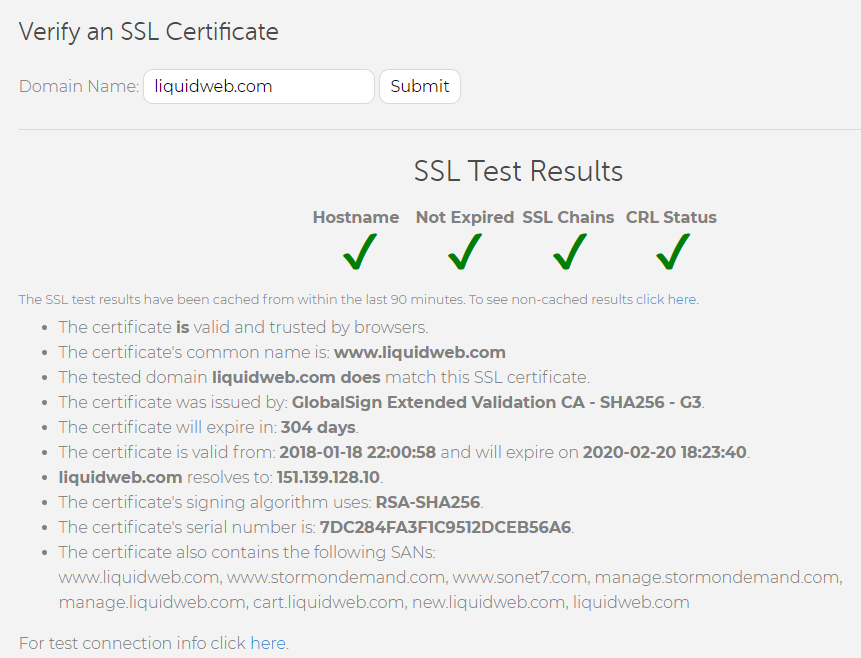The image size is (861, 658).
Task: Click the serial number 7DC284FA3F1C9512DCEB56A6
Action: tap(445, 527)
